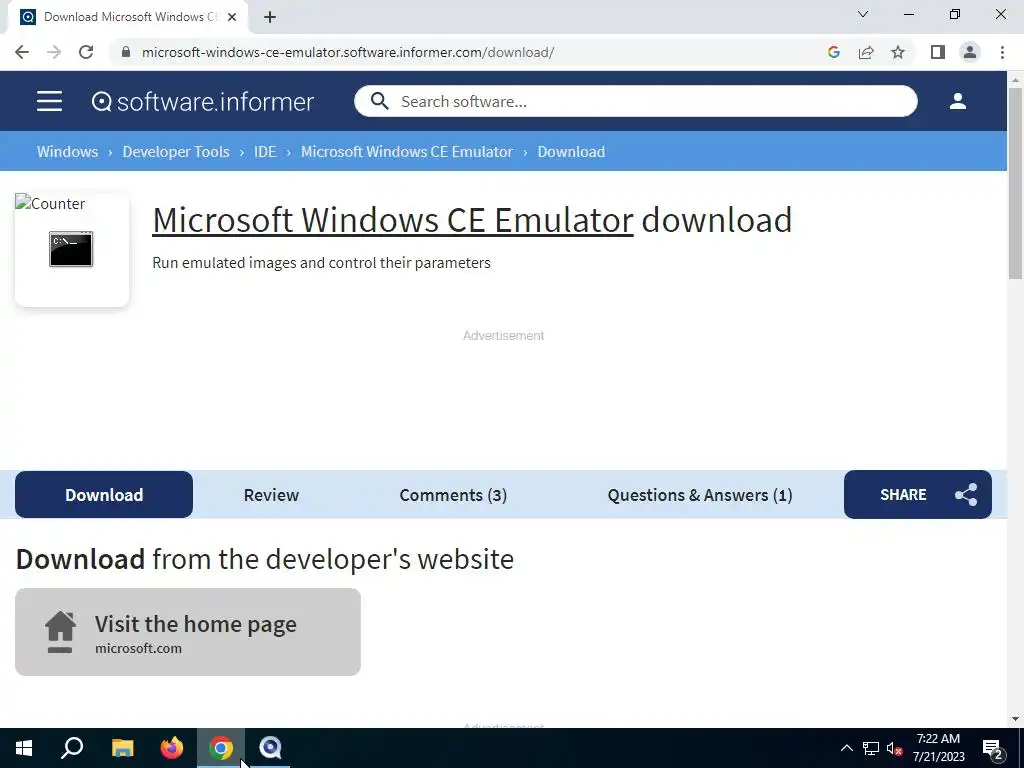
Task: Open the Questions & Answers (1) tab
Action: tap(700, 494)
